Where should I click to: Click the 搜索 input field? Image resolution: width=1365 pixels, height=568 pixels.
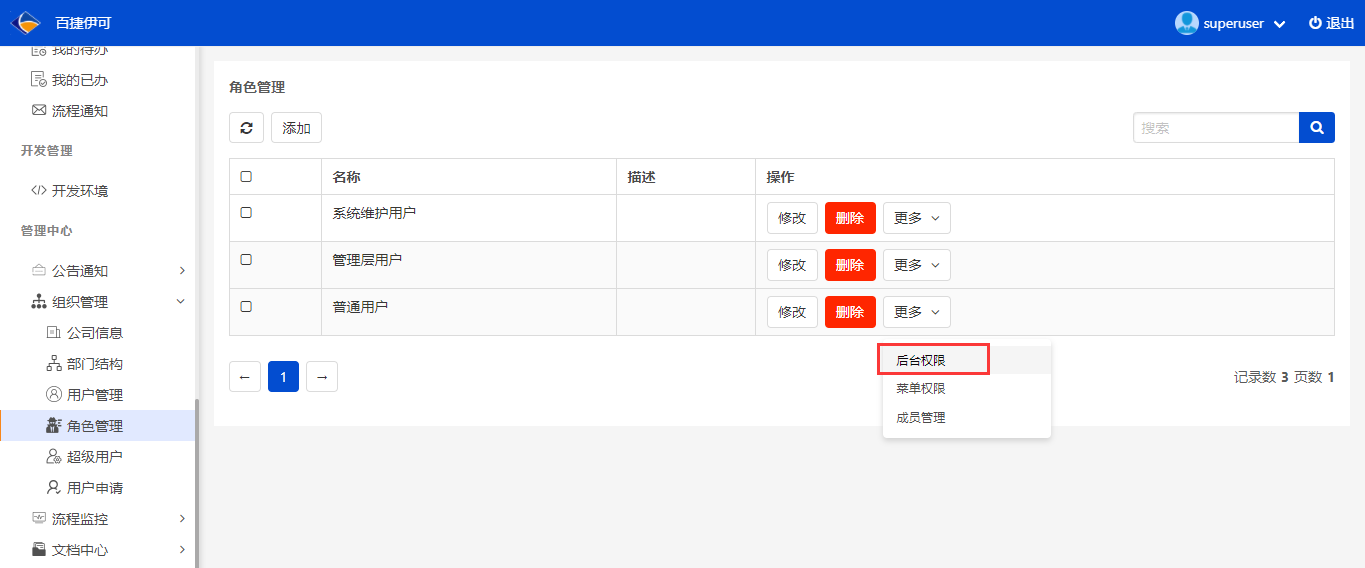pyautogui.click(x=1216, y=128)
